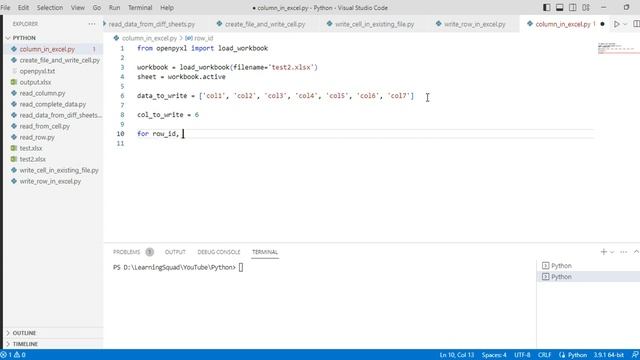Open the Run menu
This screenshot has width=640, height=360.
tap(114, 7)
